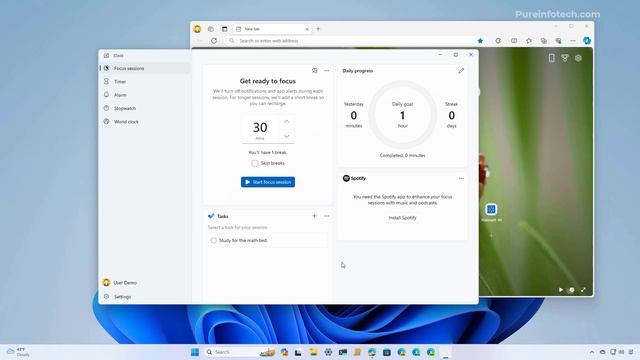Click the 30 minutes duration field
Image resolution: width=640 pixels, height=360 pixels.
coord(260,129)
